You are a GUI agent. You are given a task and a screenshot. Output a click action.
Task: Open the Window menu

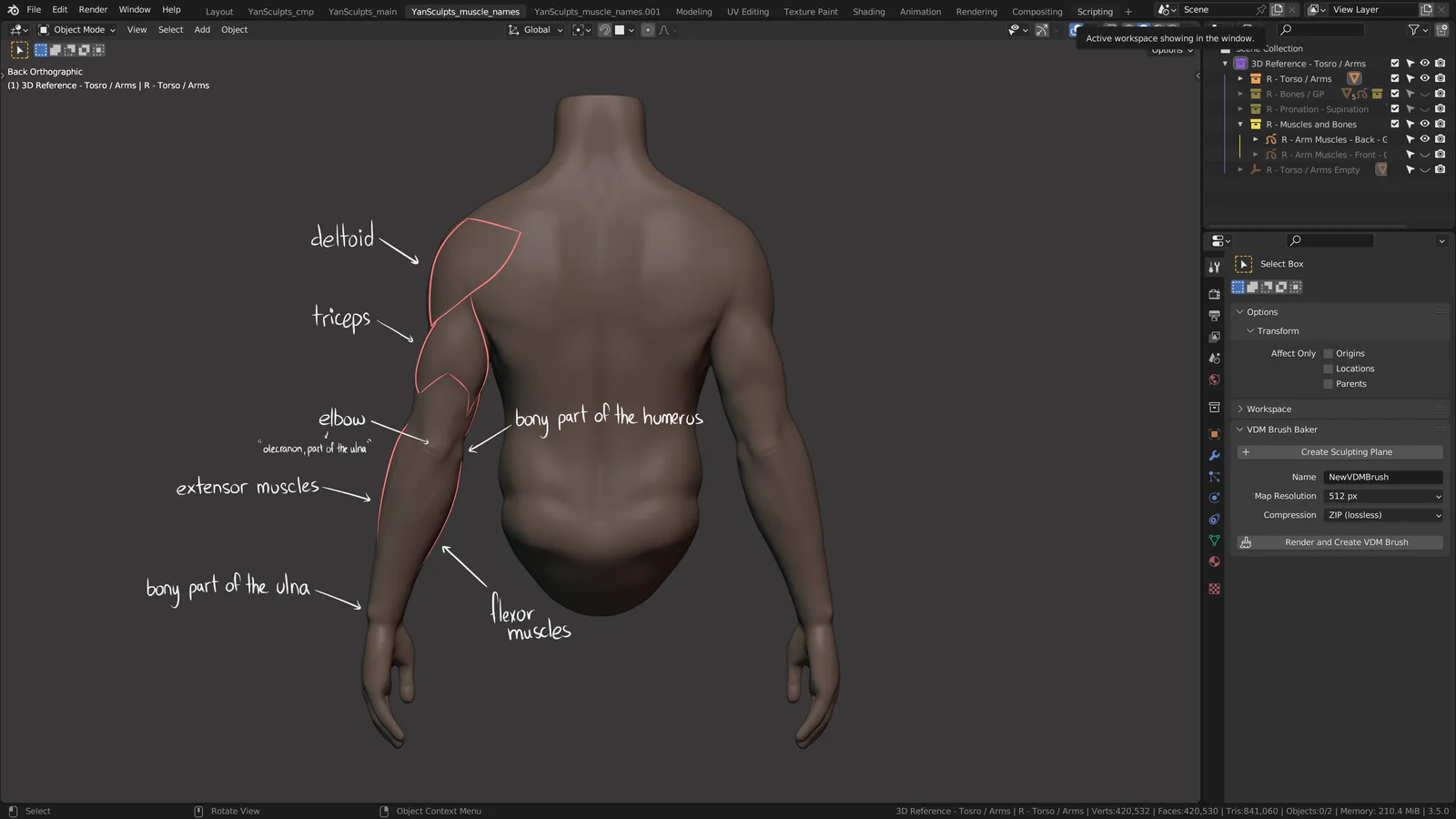(134, 10)
